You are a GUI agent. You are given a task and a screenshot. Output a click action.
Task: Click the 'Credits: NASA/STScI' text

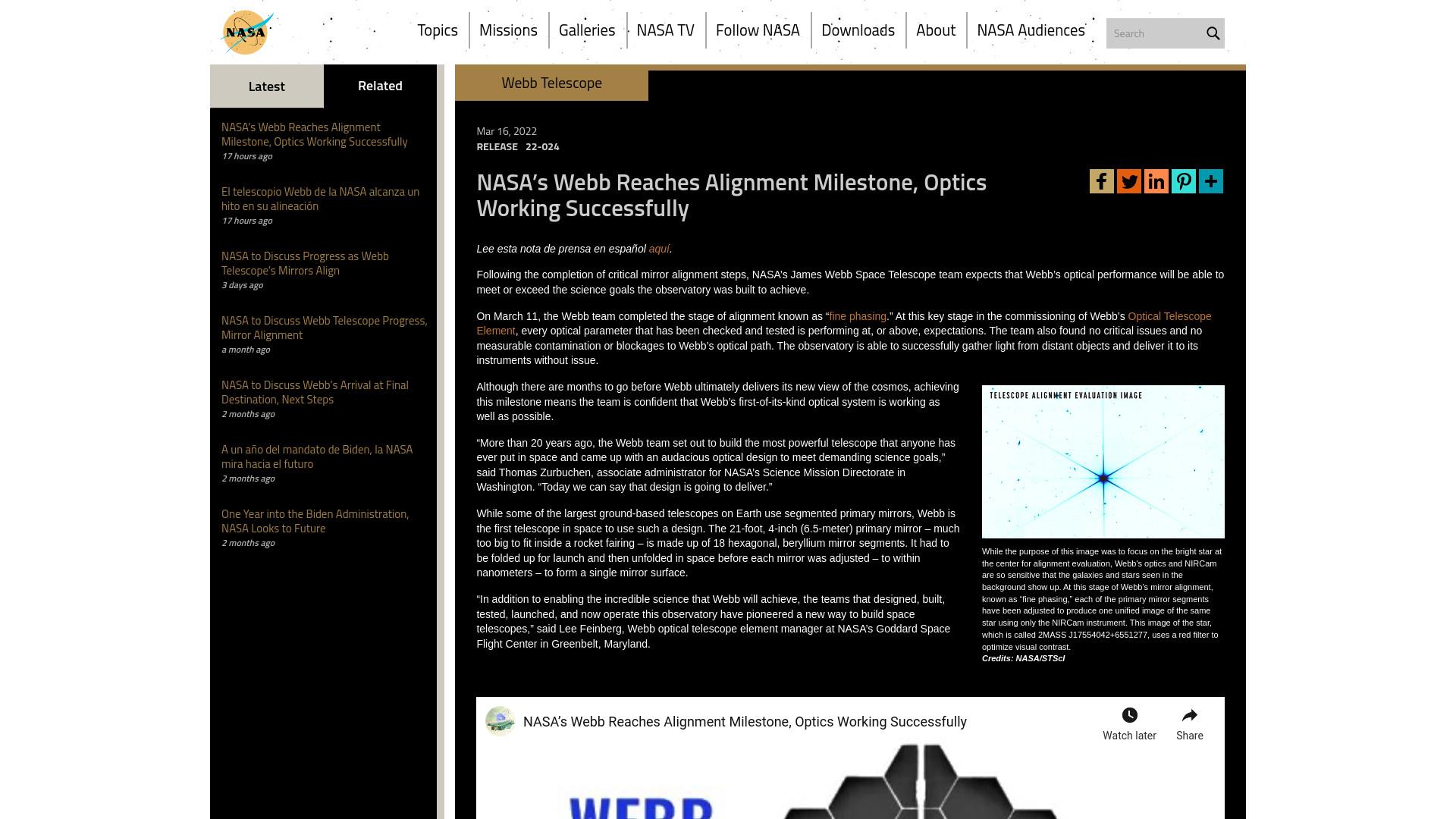coord(1023,658)
